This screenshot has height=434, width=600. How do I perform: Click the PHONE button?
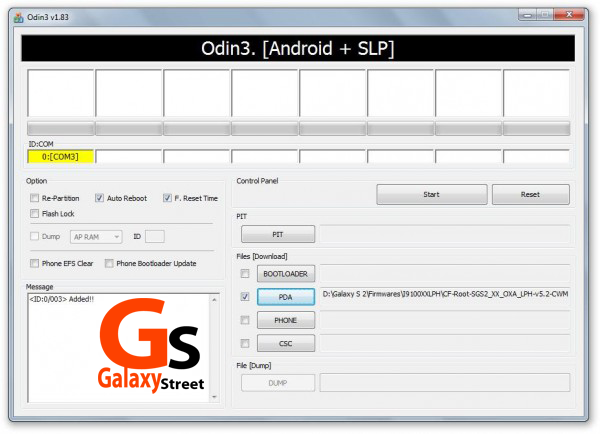(x=286, y=320)
